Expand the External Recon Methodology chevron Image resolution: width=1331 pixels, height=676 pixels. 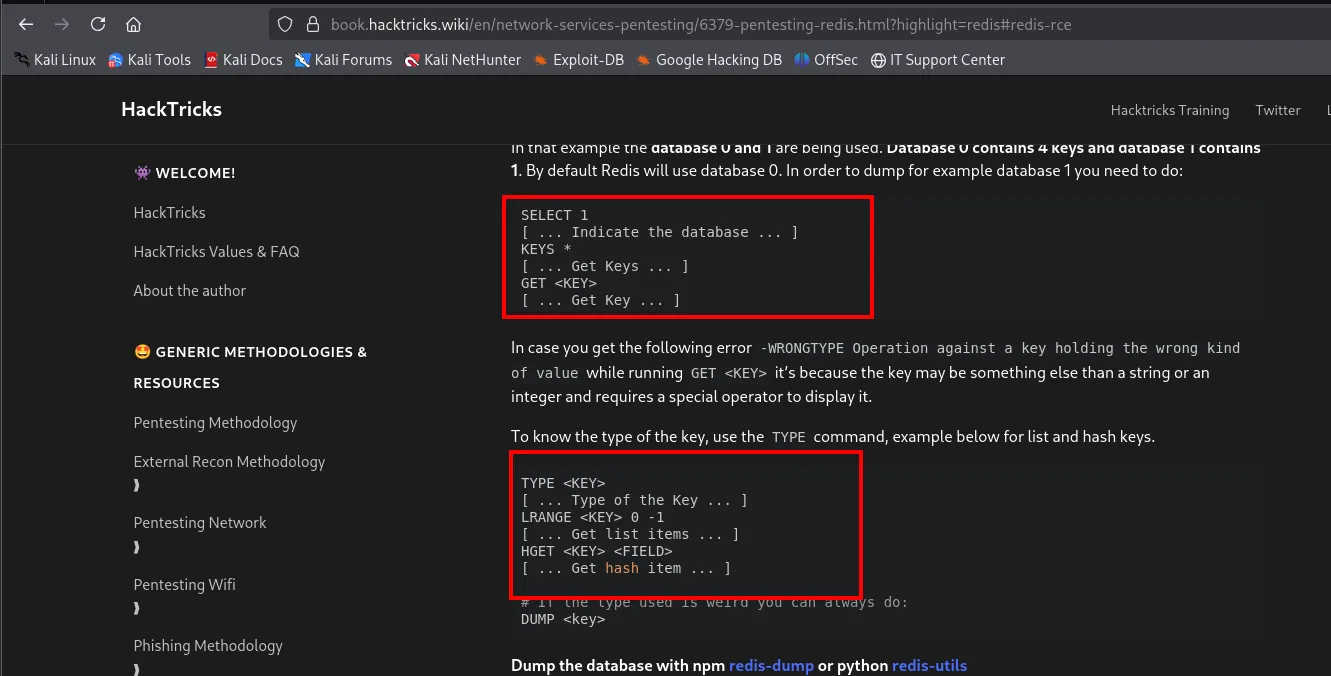137,486
